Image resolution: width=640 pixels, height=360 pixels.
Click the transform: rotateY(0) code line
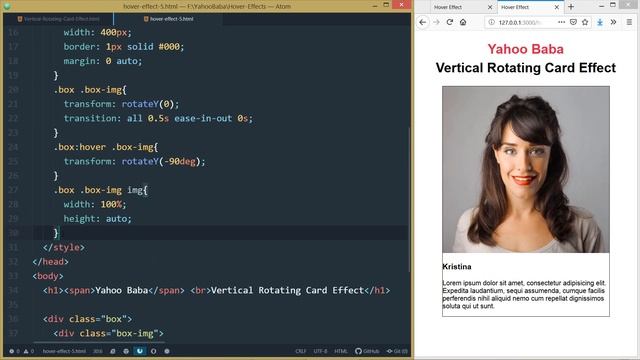tap(121, 104)
